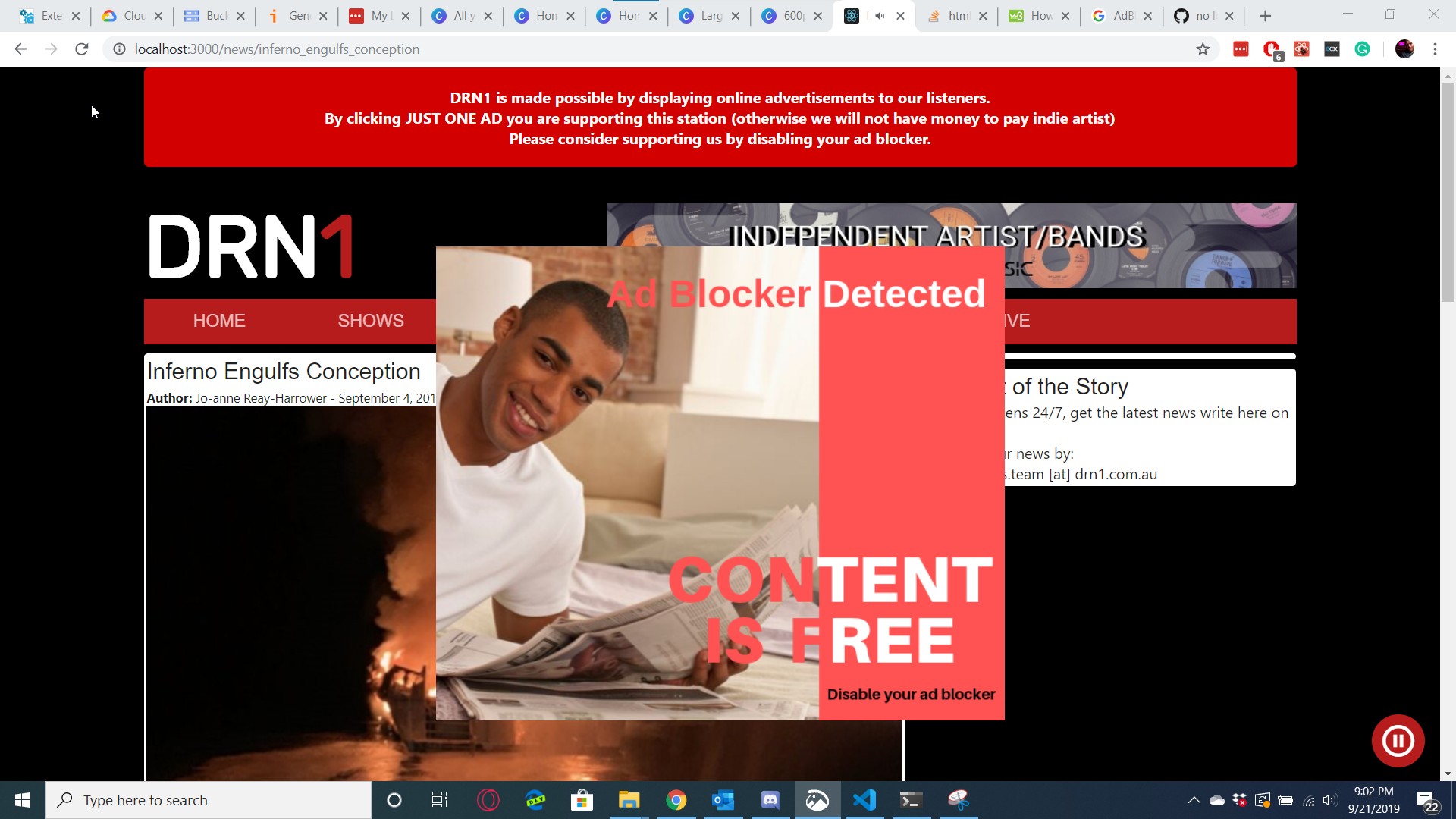
Task: Open the Windows Start menu
Action: click(23, 800)
